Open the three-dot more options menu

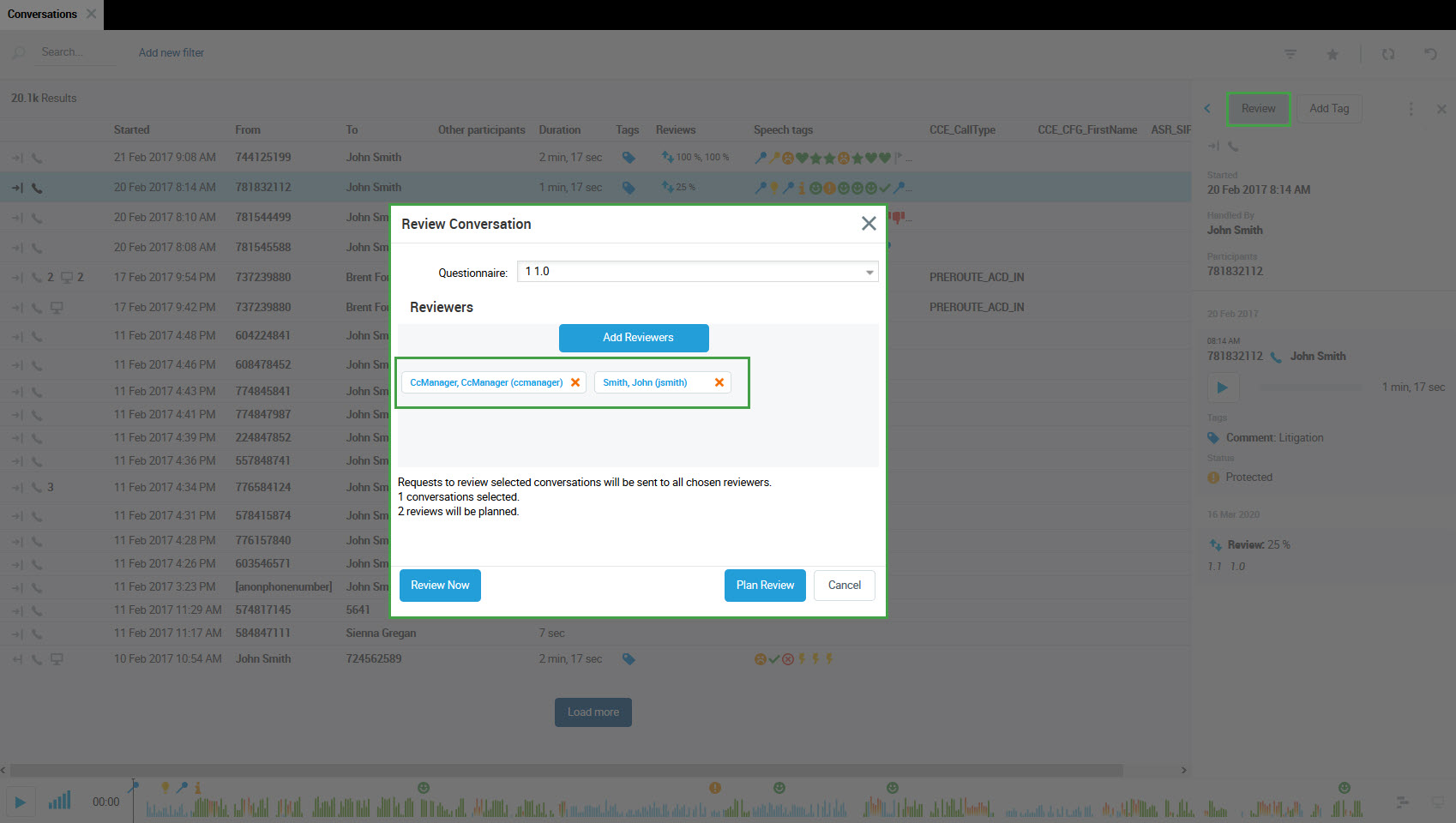(x=1411, y=109)
